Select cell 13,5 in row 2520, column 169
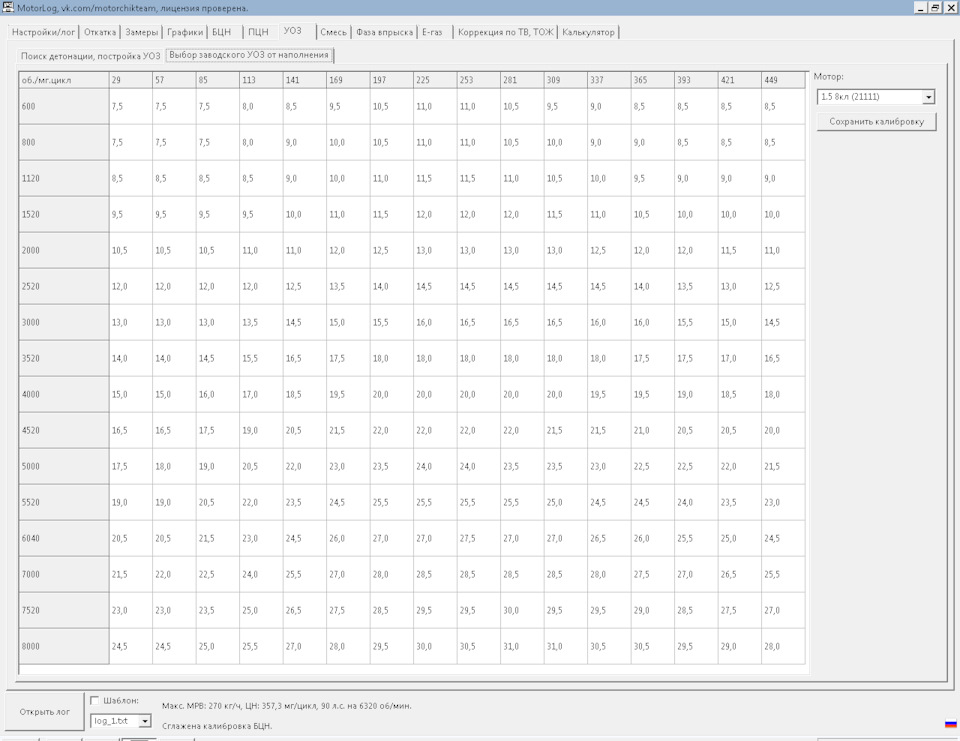960x741 pixels. coord(348,287)
